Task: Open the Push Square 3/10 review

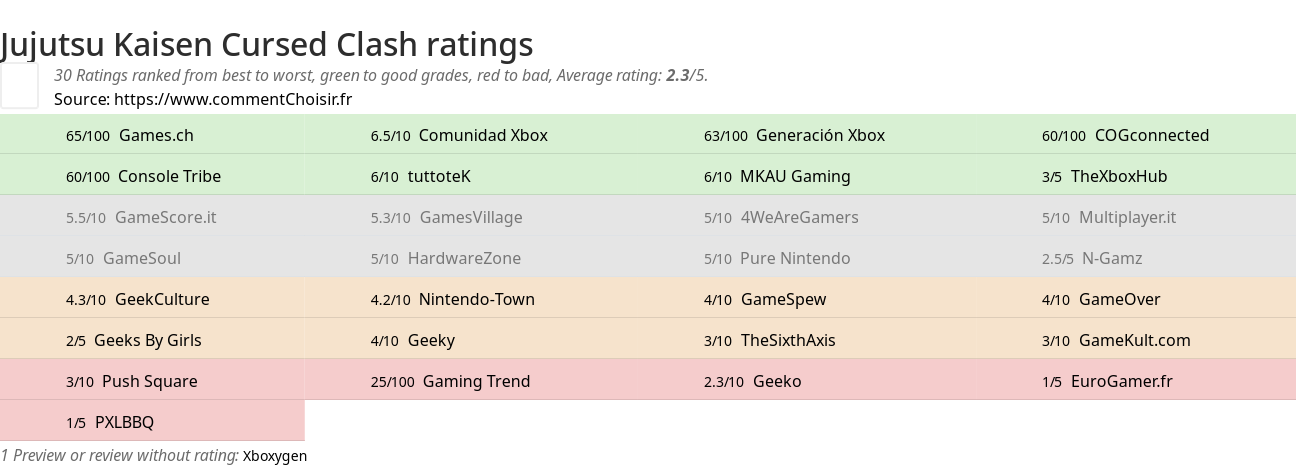Action: pos(150,381)
